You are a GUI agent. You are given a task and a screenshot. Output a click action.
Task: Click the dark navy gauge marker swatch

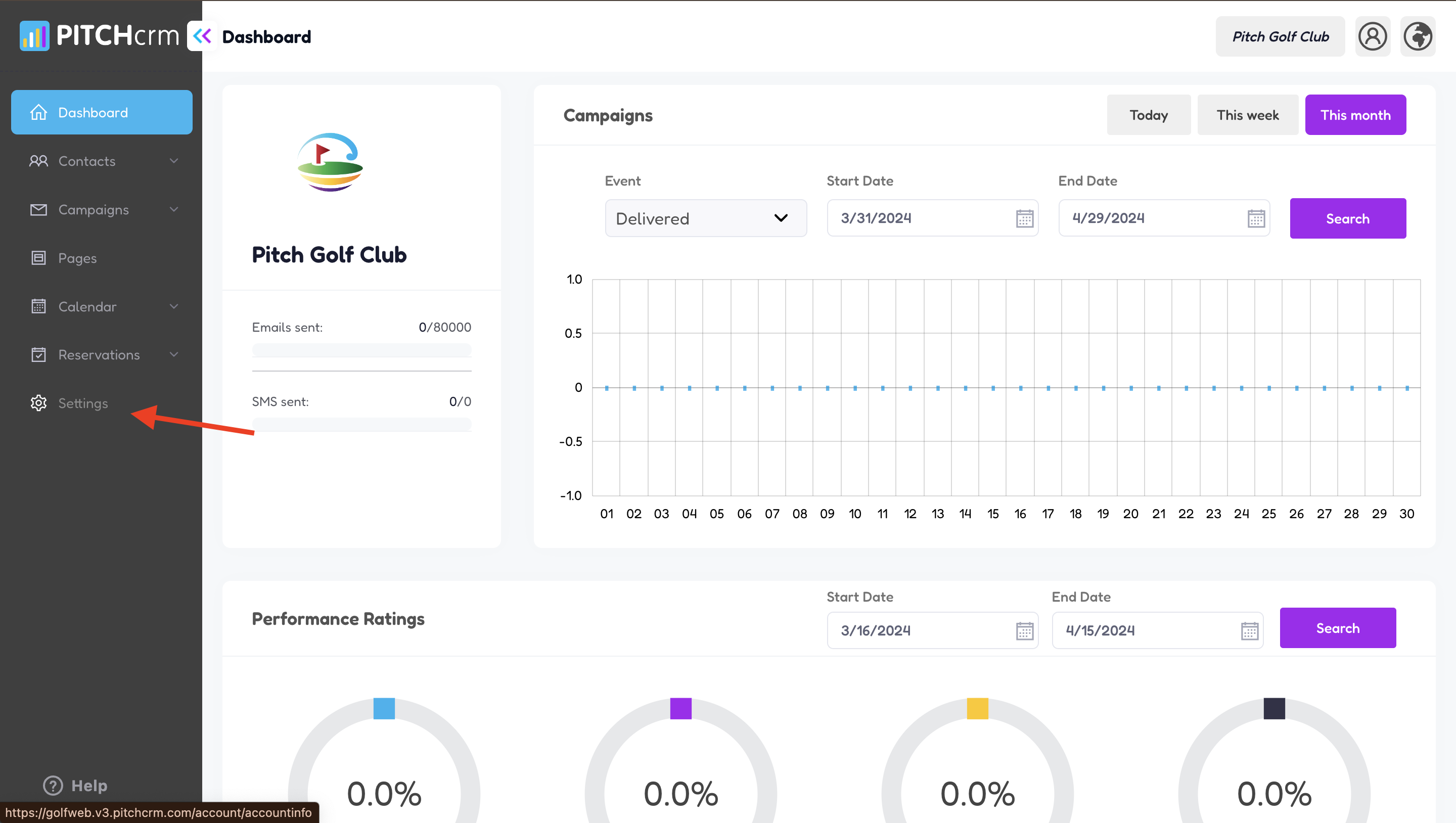[1274, 708]
